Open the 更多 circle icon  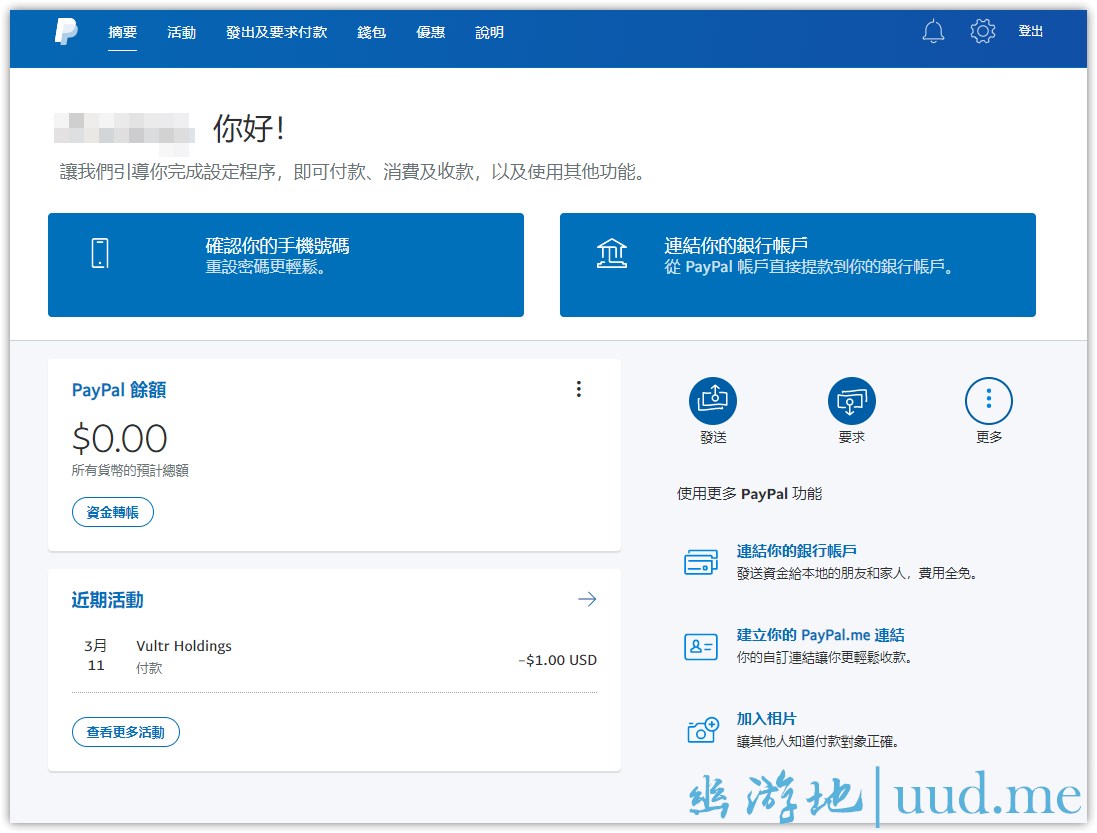988,402
